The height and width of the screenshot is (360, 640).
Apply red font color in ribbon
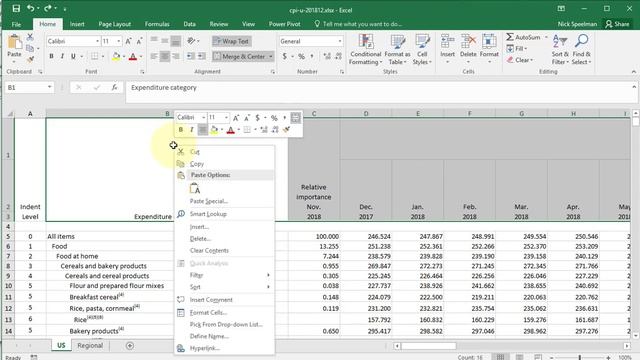click(x=133, y=56)
